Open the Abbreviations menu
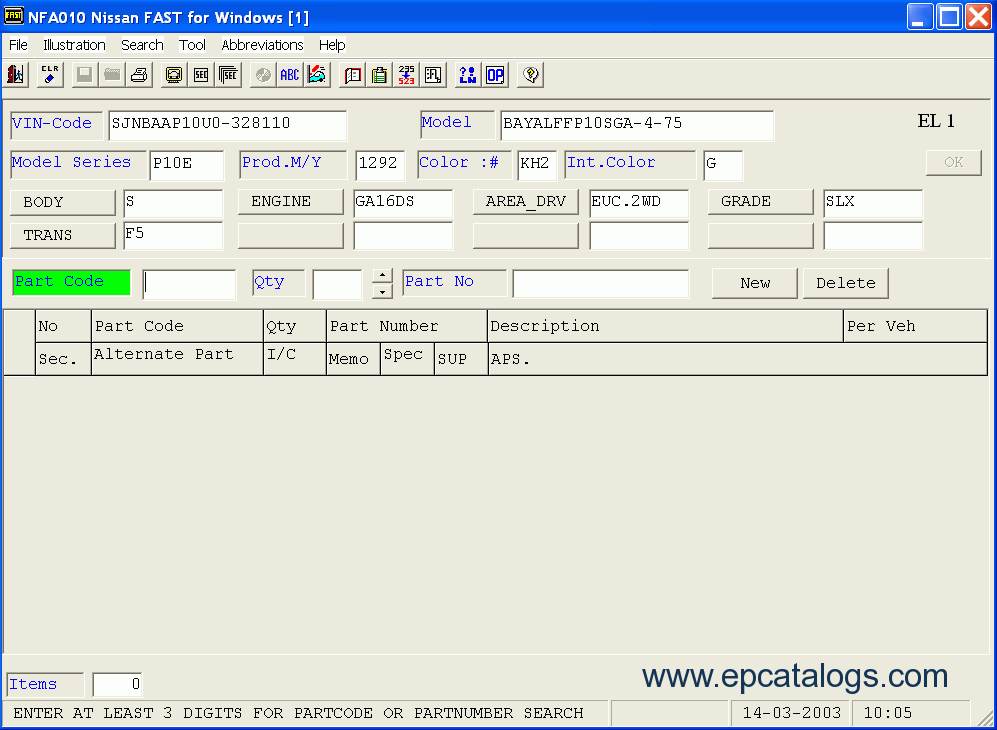Image resolution: width=997 pixels, height=730 pixels. point(262,45)
